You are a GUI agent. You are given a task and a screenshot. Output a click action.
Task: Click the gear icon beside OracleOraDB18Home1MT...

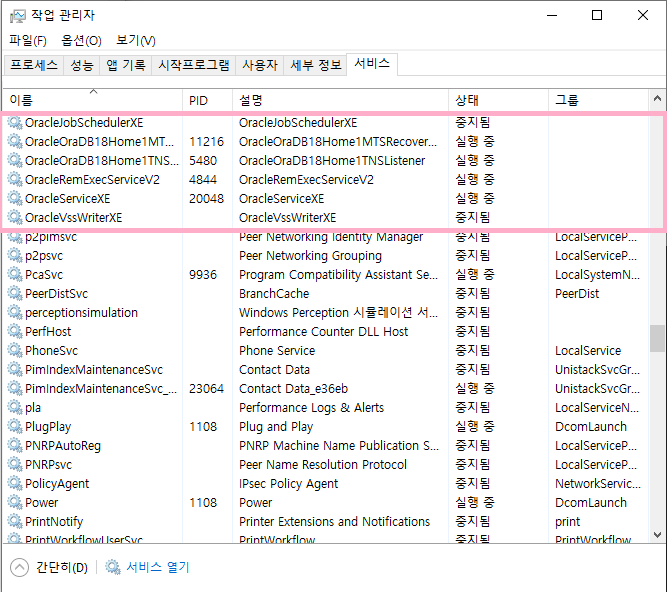point(15,142)
